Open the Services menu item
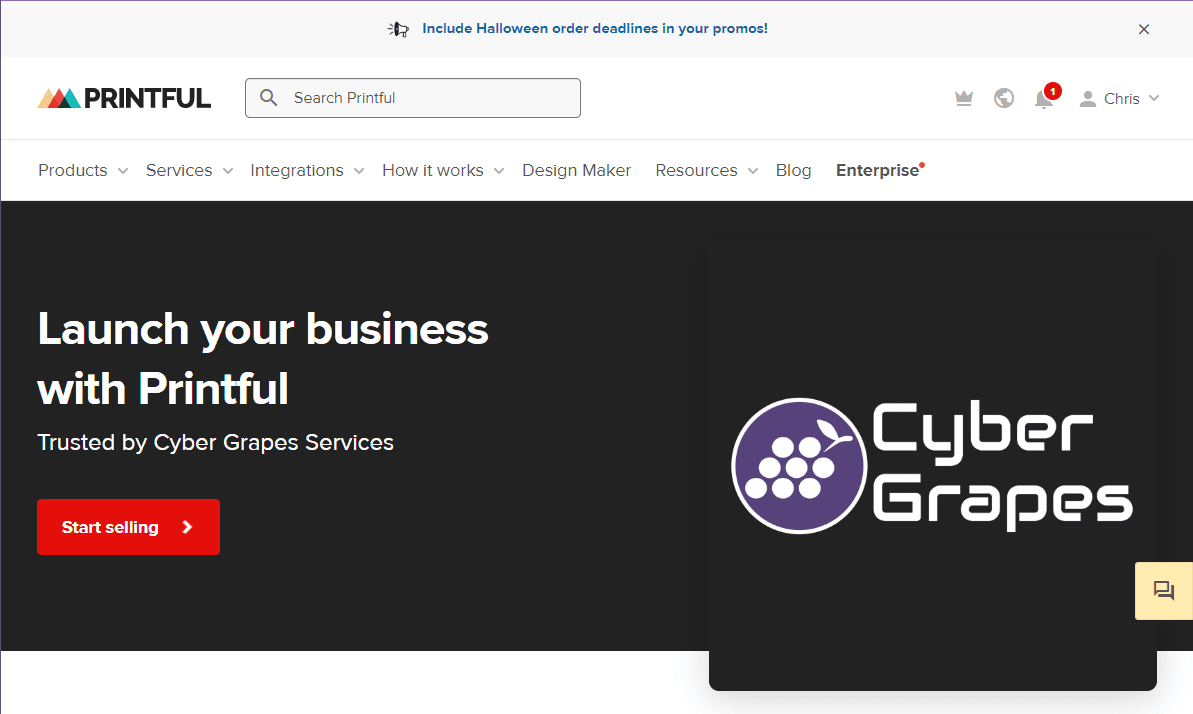1193x714 pixels. 179,171
